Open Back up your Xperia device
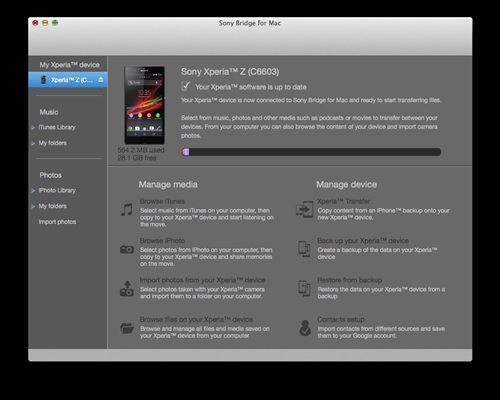This screenshot has width=500, height=400. (363, 241)
